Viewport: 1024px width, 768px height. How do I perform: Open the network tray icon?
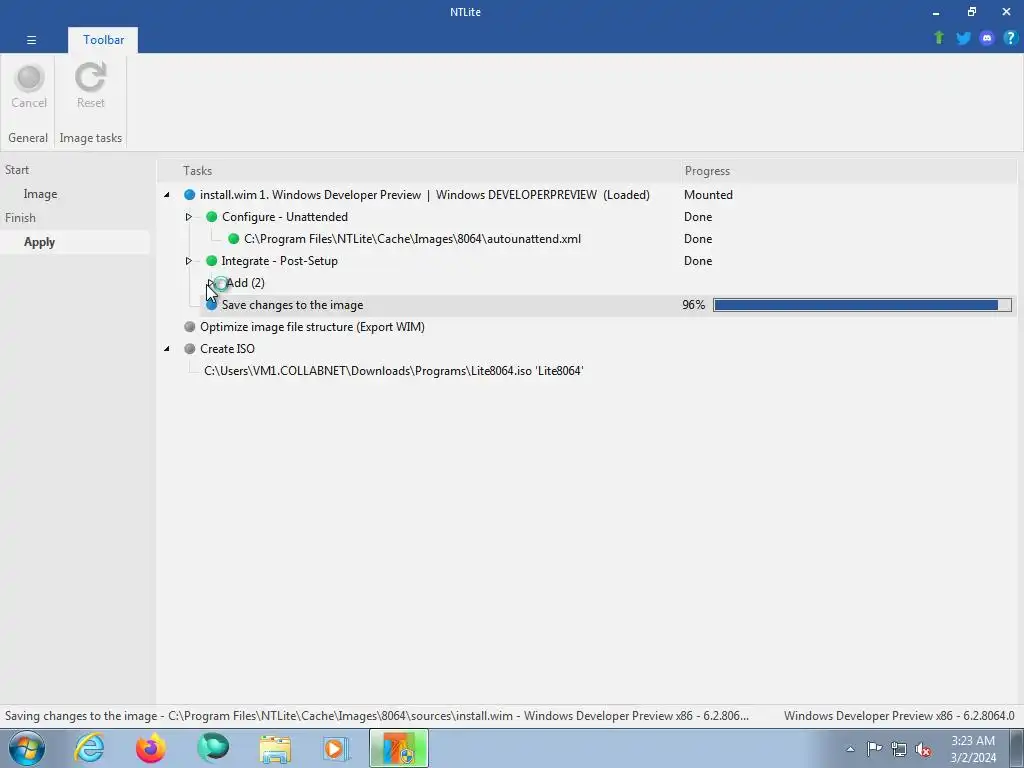899,749
